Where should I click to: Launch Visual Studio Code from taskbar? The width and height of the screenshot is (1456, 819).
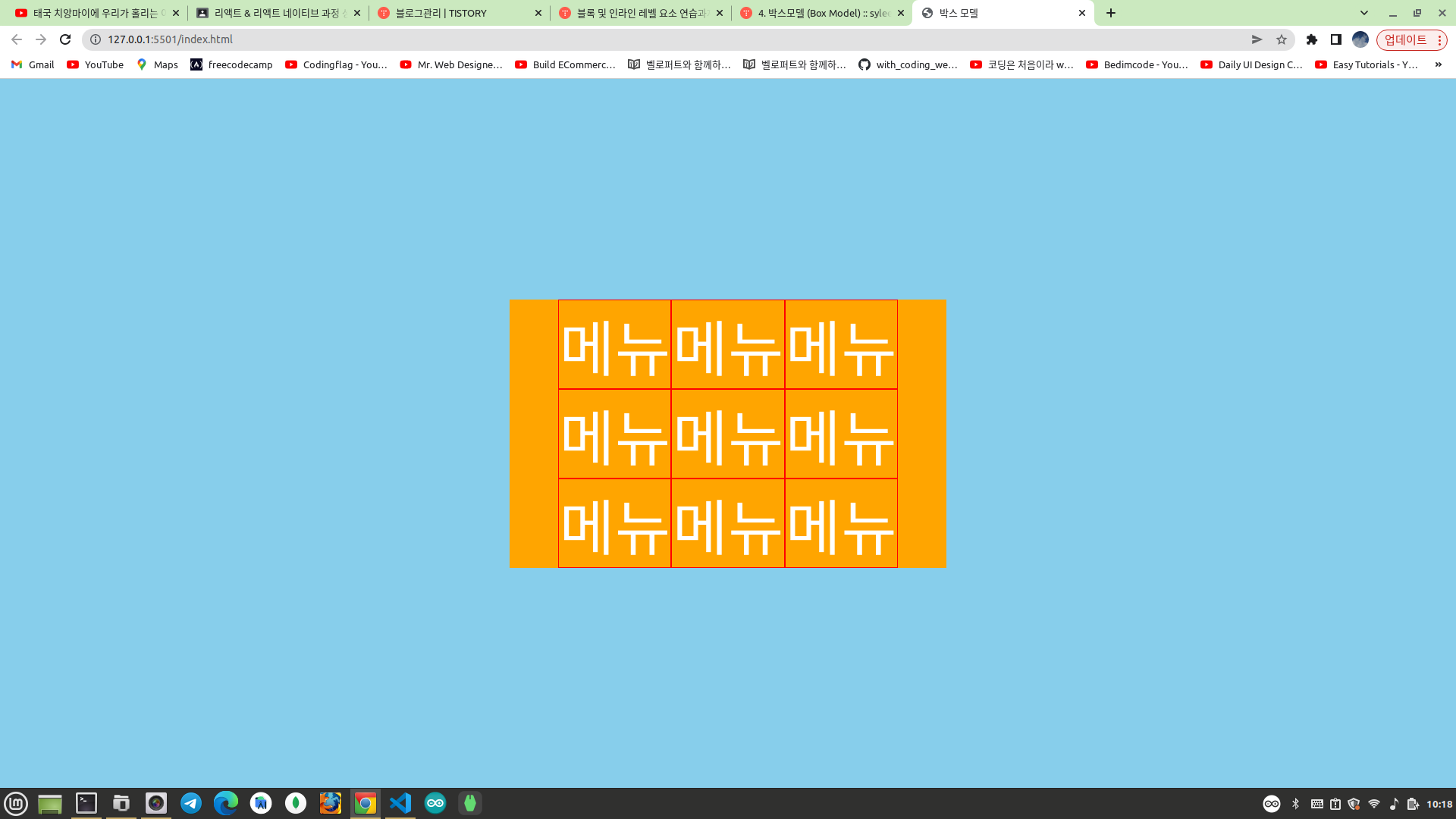point(400,803)
